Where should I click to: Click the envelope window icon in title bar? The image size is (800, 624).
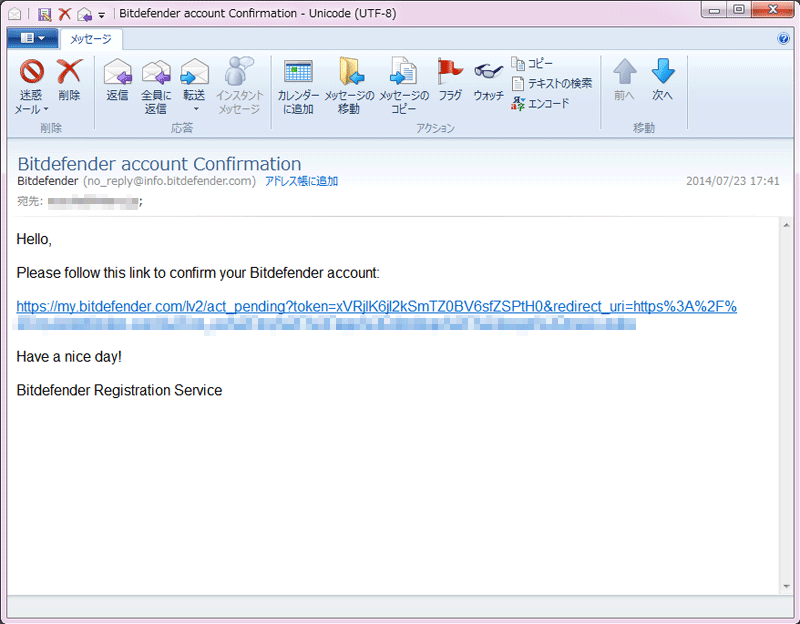[x=14, y=14]
